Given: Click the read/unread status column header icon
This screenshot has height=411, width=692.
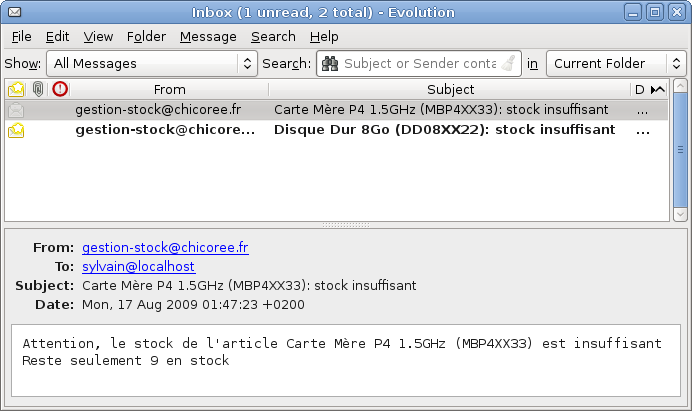Looking at the screenshot, I should point(16,89).
